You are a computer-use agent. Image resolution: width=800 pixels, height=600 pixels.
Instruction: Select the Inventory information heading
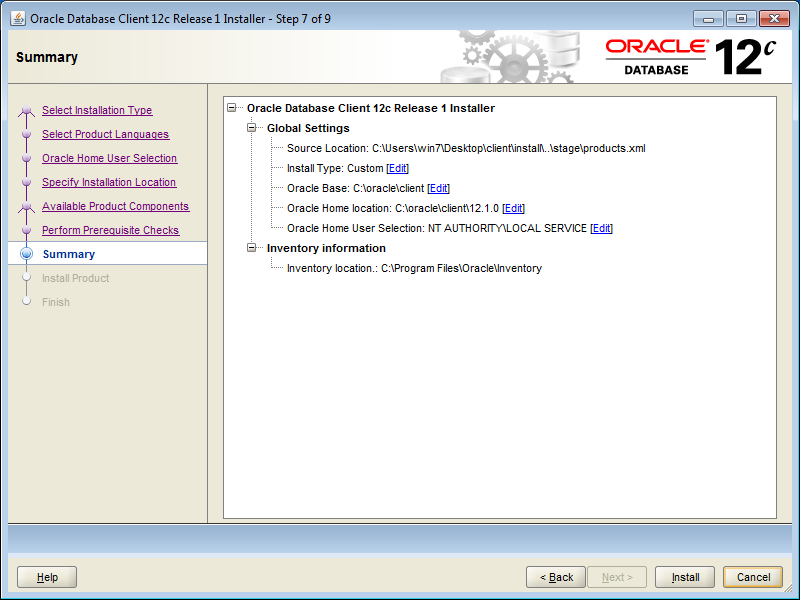[326, 248]
